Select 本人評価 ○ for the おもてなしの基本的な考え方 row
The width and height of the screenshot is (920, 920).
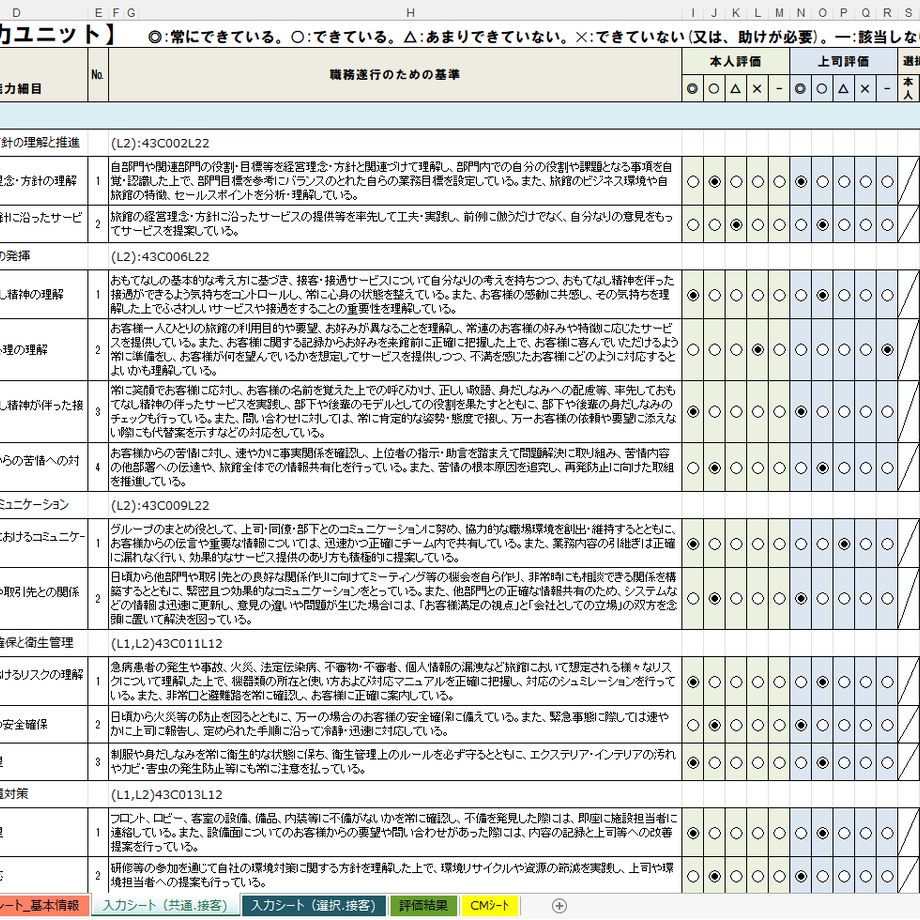[x=715, y=295]
